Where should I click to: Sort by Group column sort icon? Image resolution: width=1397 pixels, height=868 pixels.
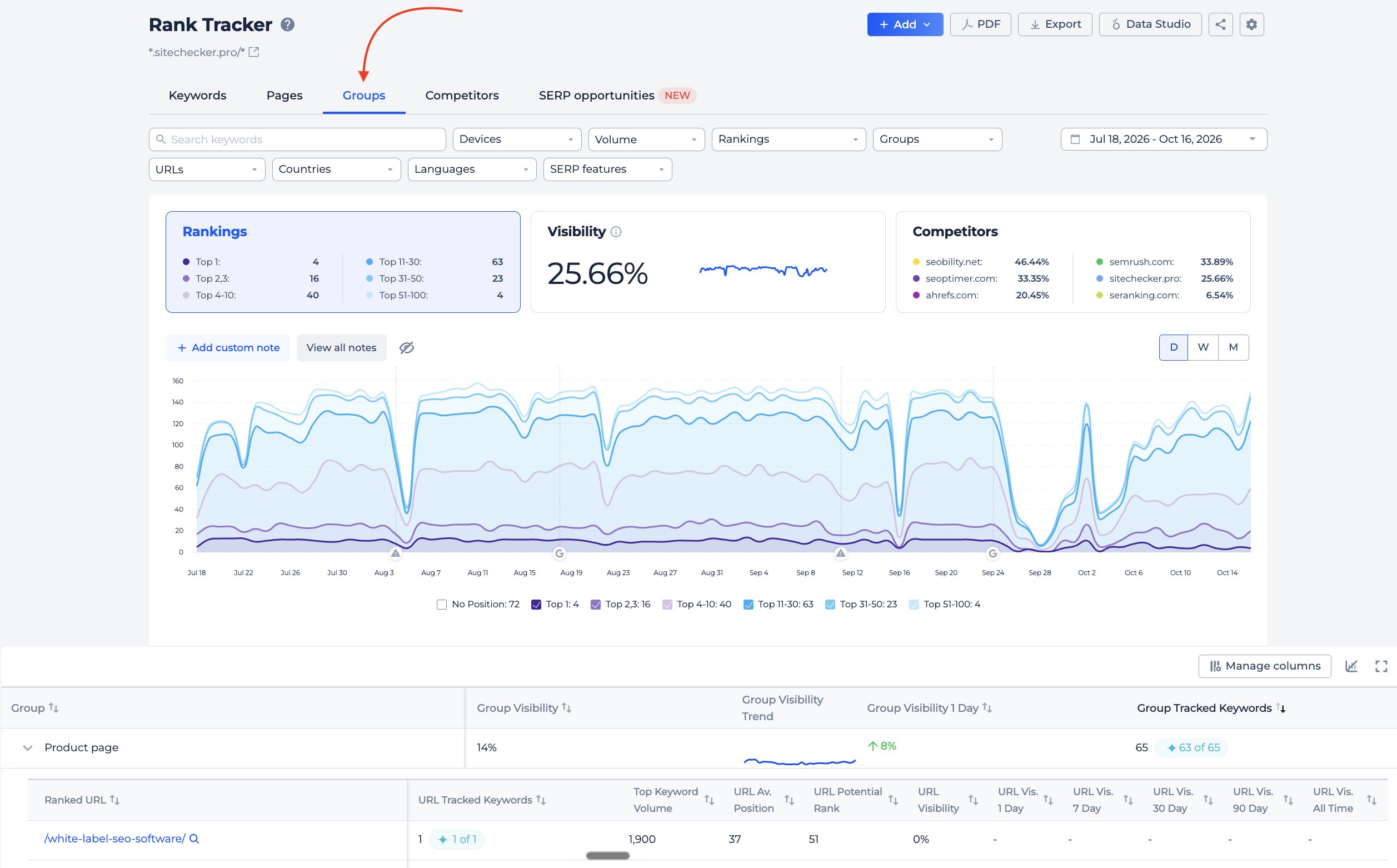(x=53, y=708)
